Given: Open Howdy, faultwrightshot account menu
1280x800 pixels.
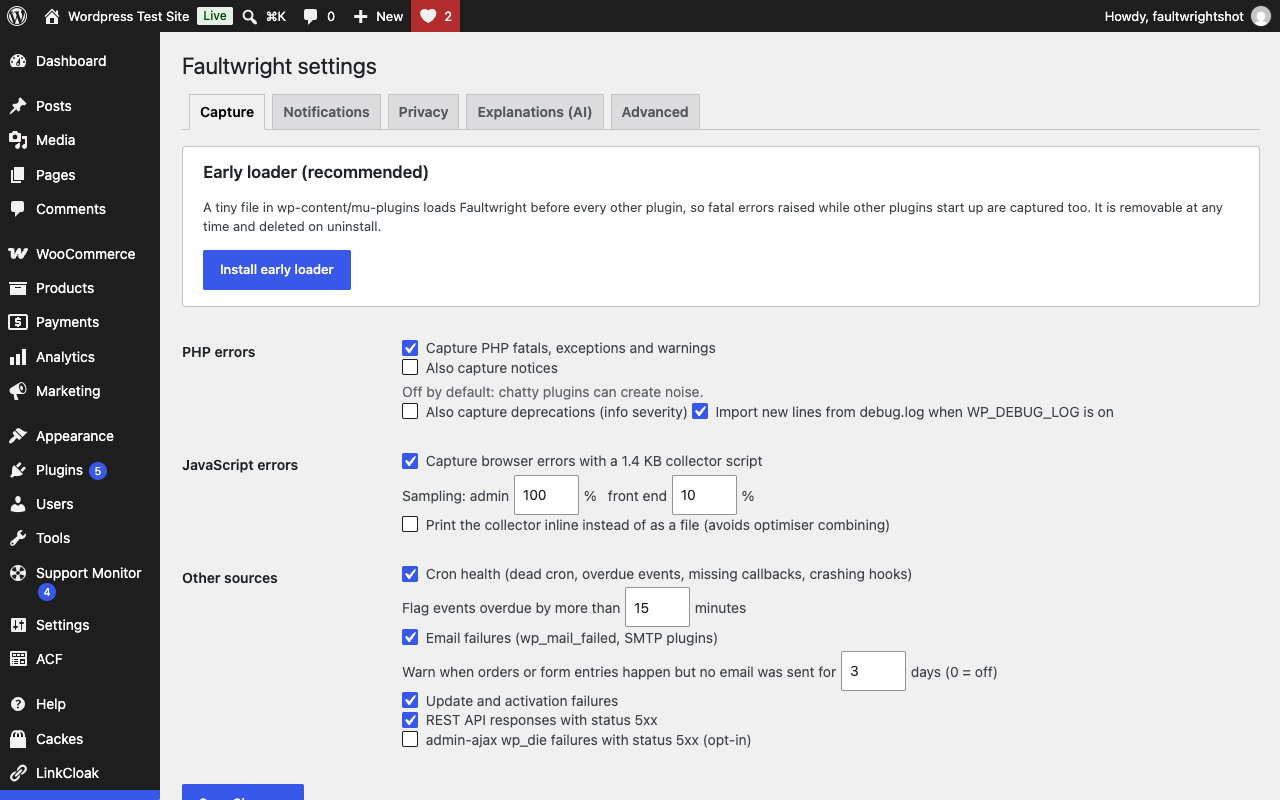Looking at the screenshot, I should point(1187,16).
